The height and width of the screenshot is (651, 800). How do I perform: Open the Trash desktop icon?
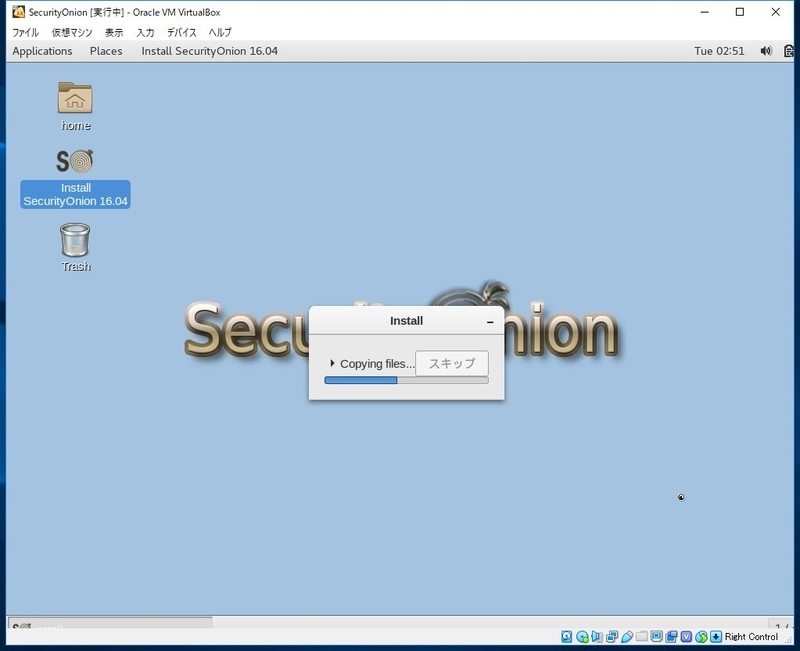click(75, 240)
